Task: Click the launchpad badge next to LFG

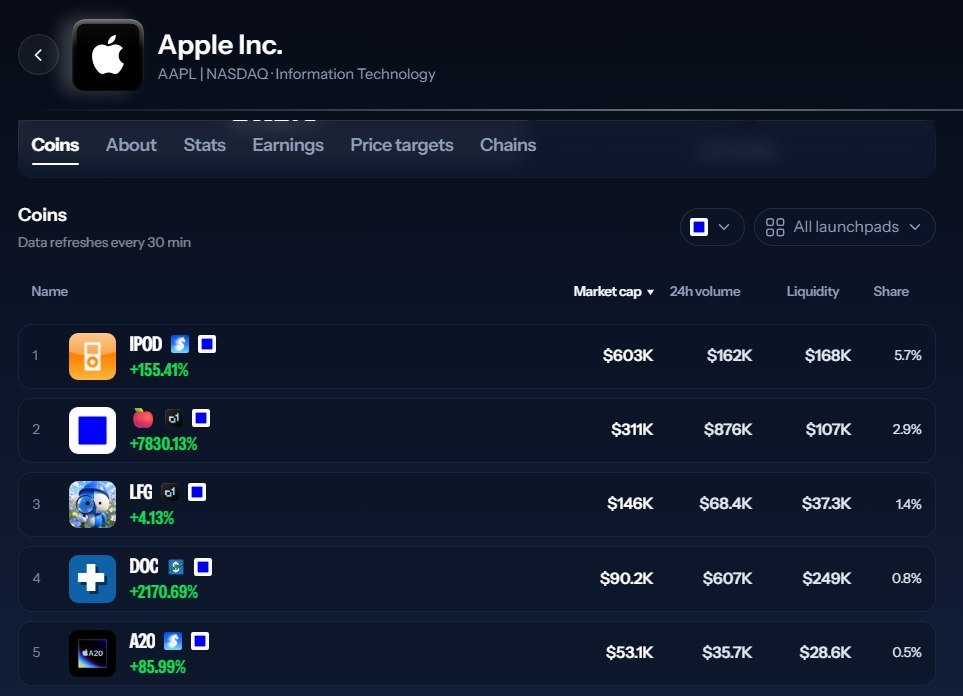Action: pyautogui.click(x=170, y=492)
